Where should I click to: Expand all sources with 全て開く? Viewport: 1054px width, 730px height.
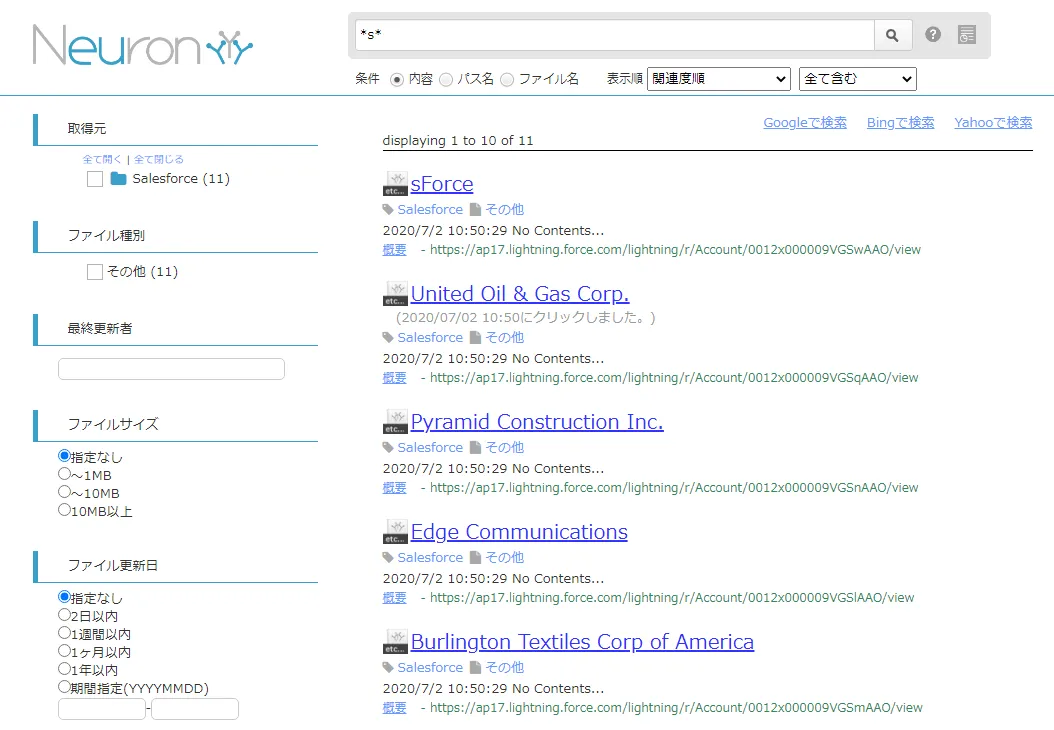[x=102, y=159]
